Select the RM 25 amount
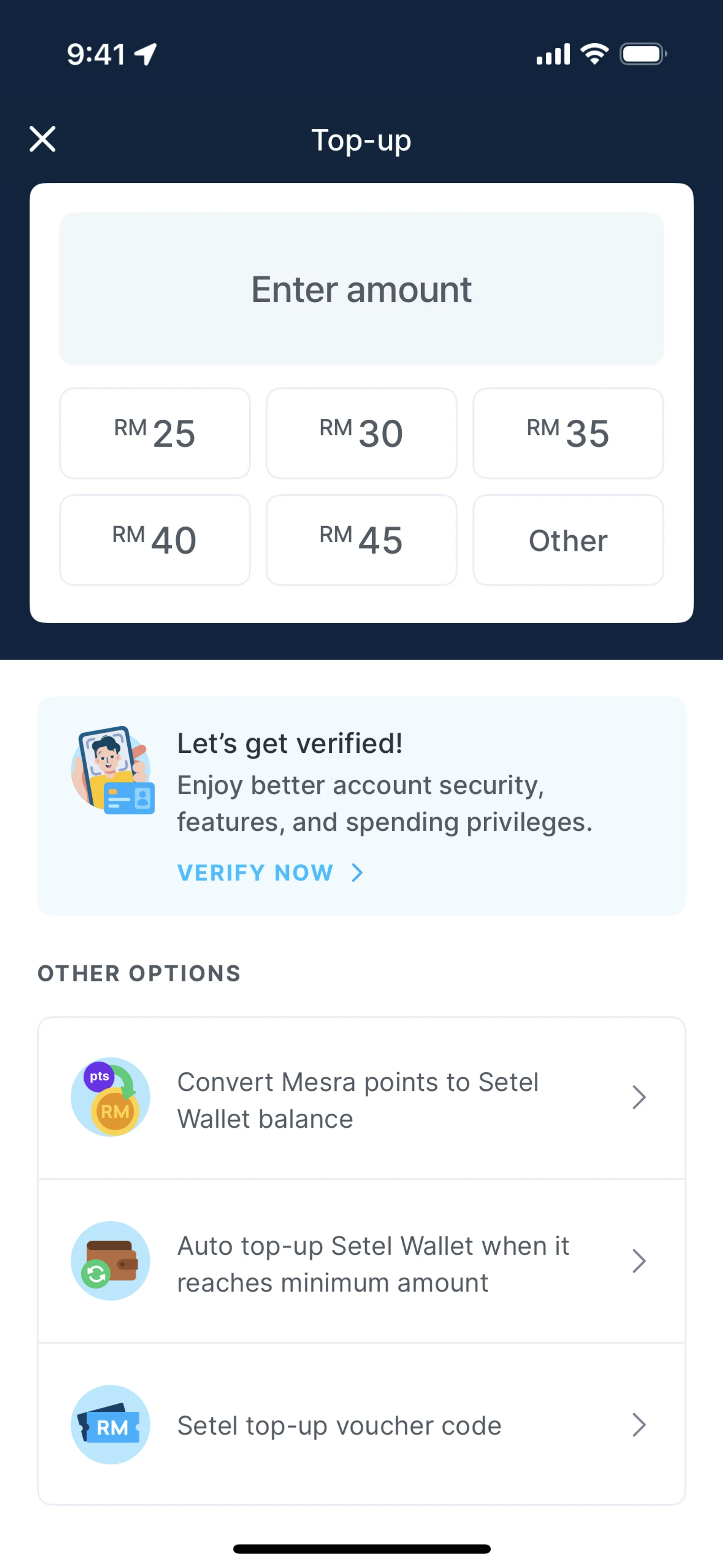Screen dimensions: 723x1568 (155, 433)
